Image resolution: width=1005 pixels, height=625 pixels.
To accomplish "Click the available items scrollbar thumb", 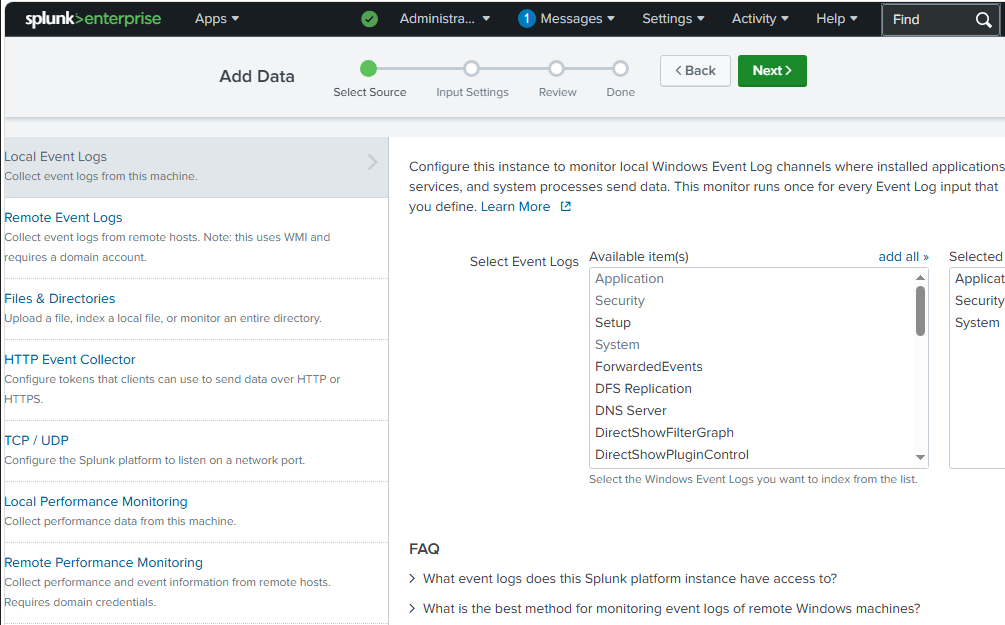I will 920,311.
